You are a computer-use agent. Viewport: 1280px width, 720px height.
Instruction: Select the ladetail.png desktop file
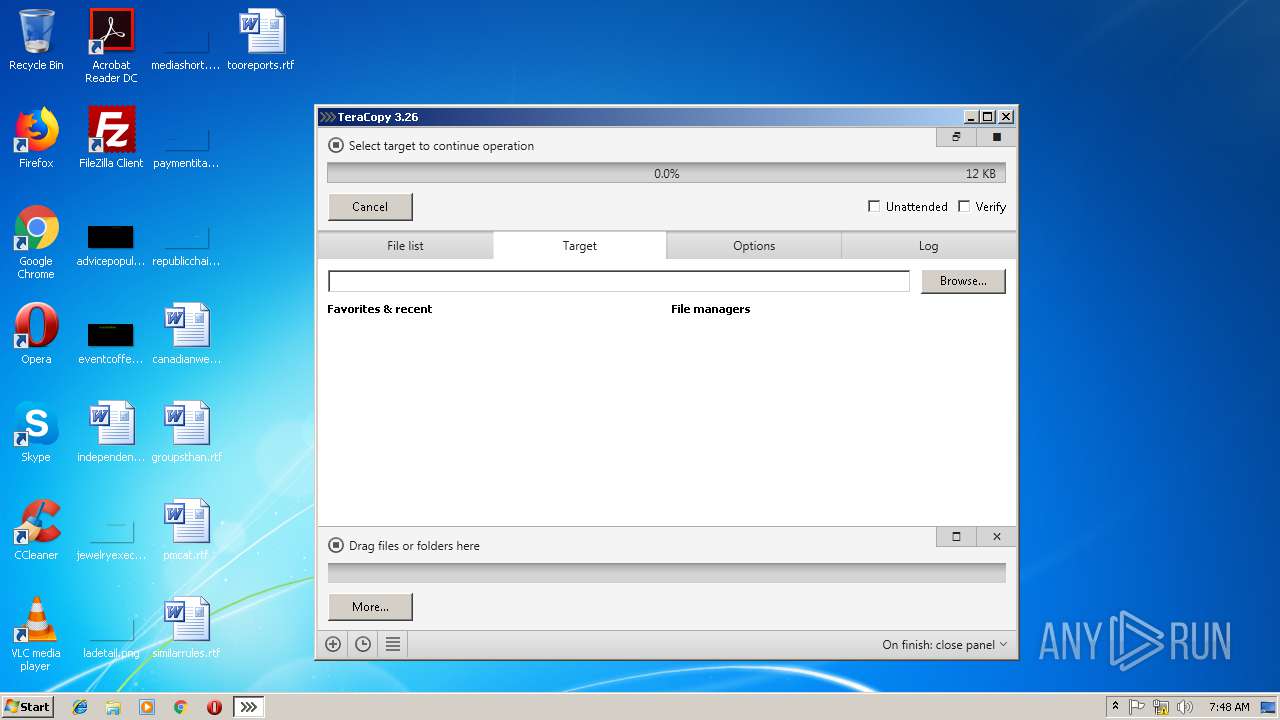pyautogui.click(x=111, y=636)
